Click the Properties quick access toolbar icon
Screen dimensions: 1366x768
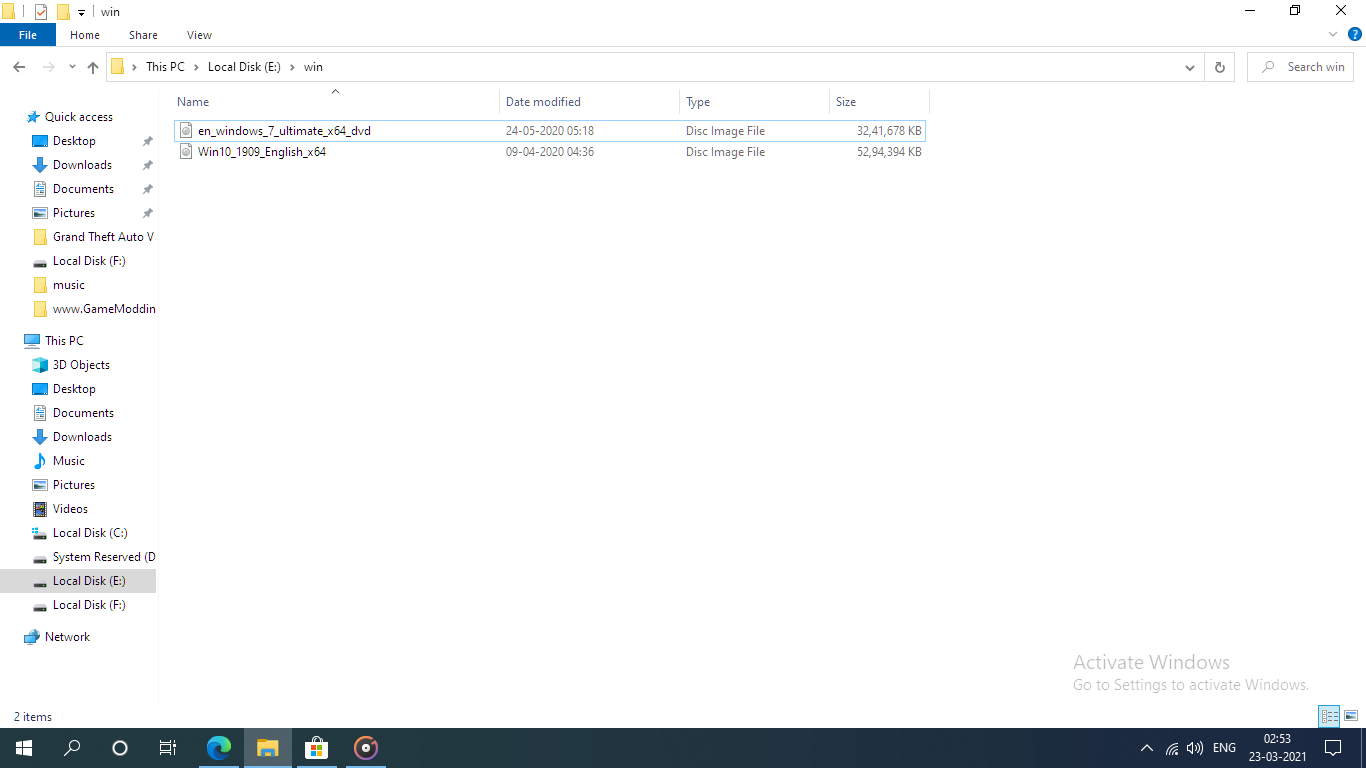point(41,12)
